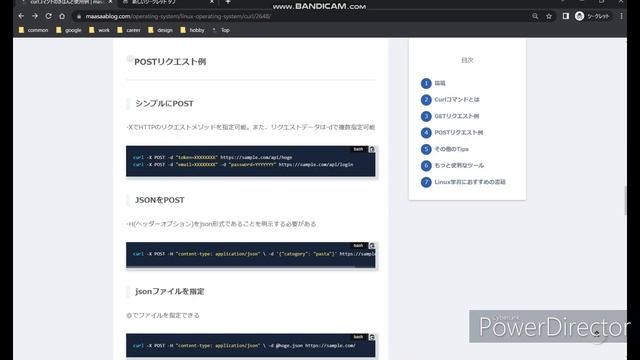The image size is (640, 360).
Task: Open the work bookmarks folder
Action: tap(99, 30)
